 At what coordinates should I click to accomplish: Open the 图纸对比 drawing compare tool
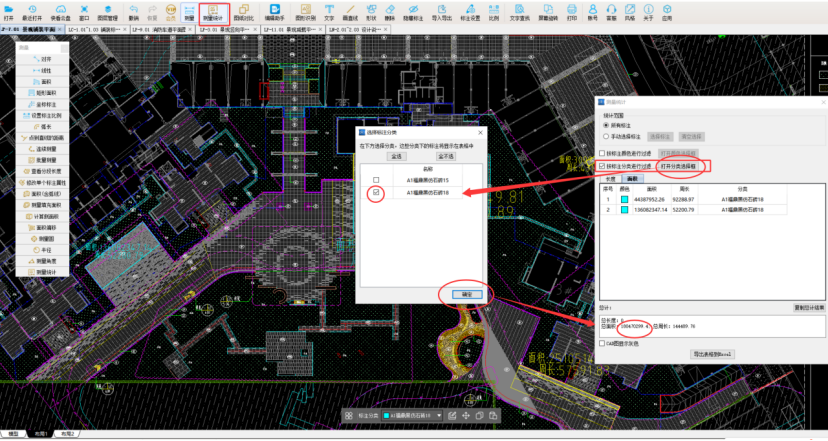[243, 11]
